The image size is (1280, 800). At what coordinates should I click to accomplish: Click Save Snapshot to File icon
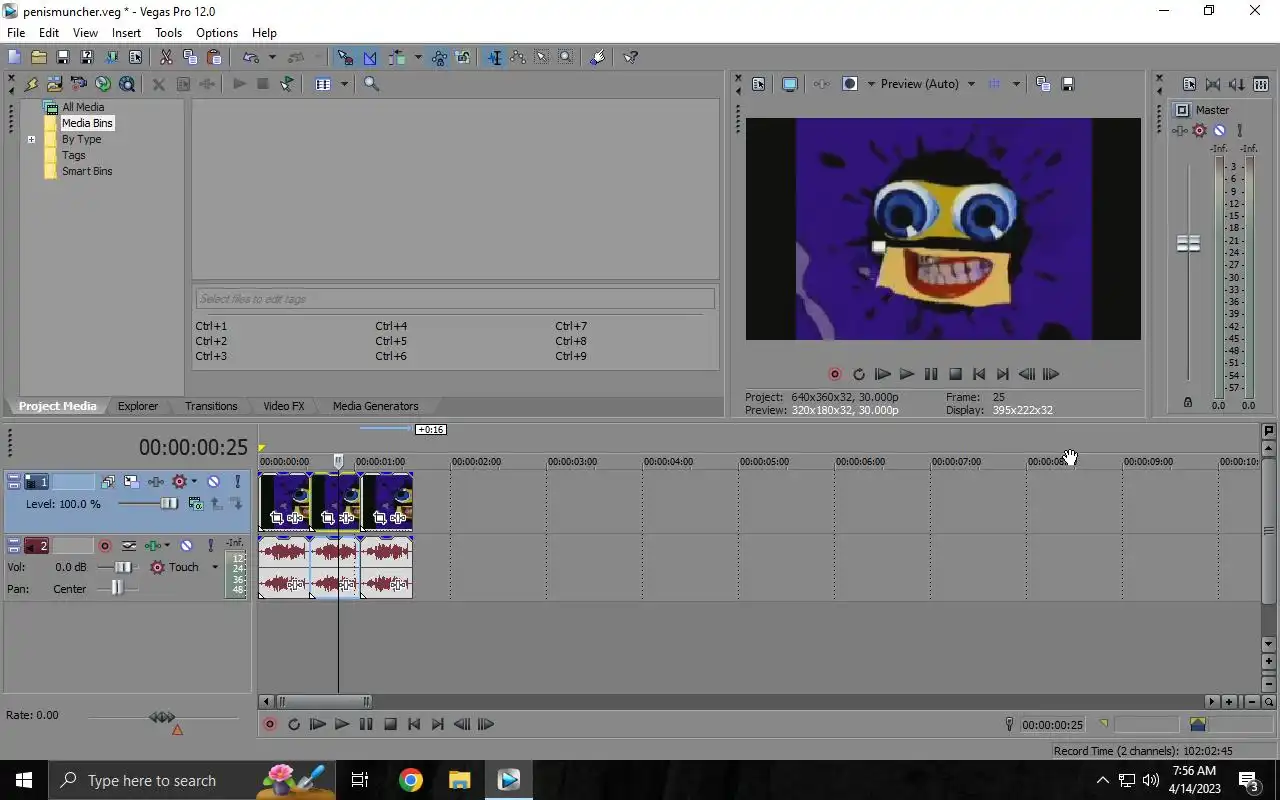[1067, 84]
